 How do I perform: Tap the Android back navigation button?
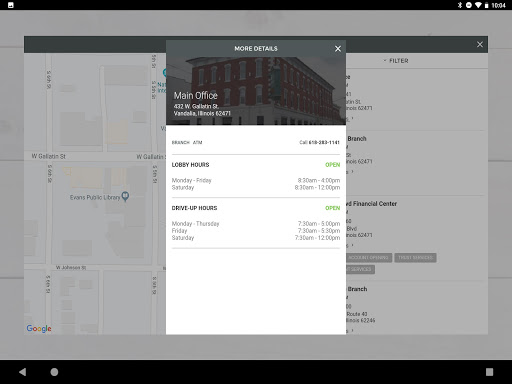point(22,372)
